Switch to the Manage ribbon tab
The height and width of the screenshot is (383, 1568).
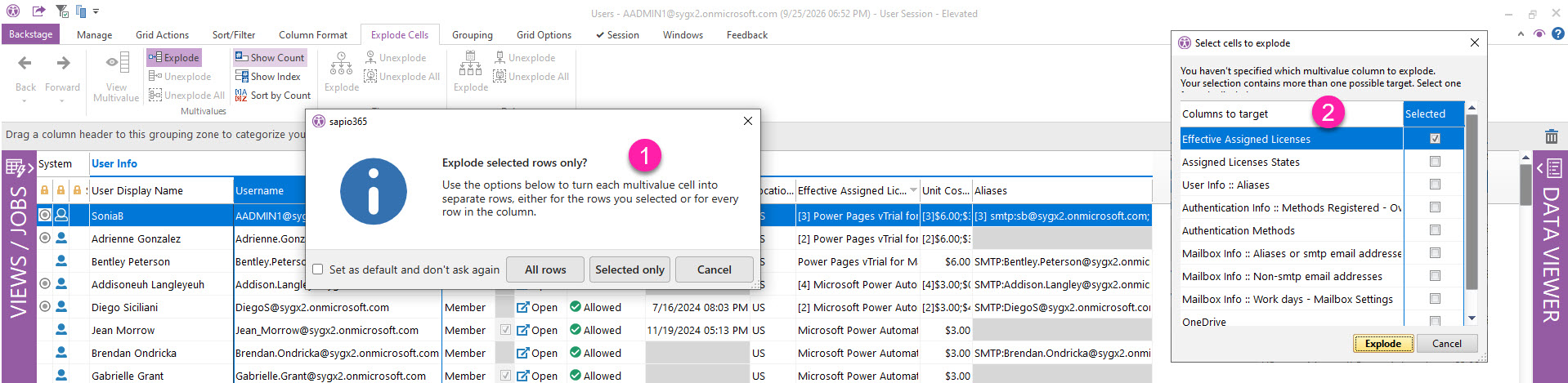(95, 34)
